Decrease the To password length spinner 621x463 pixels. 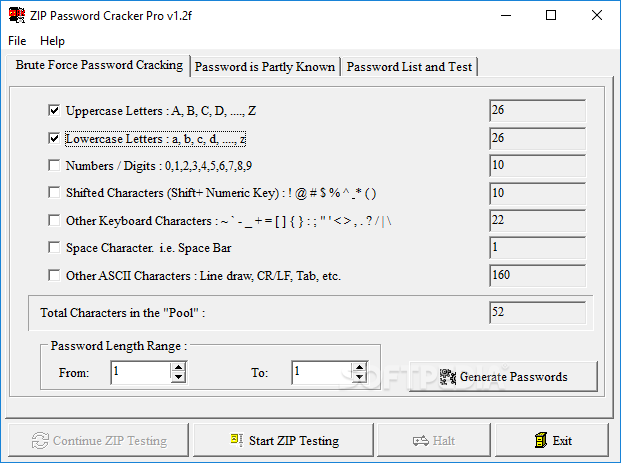tap(360, 377)
